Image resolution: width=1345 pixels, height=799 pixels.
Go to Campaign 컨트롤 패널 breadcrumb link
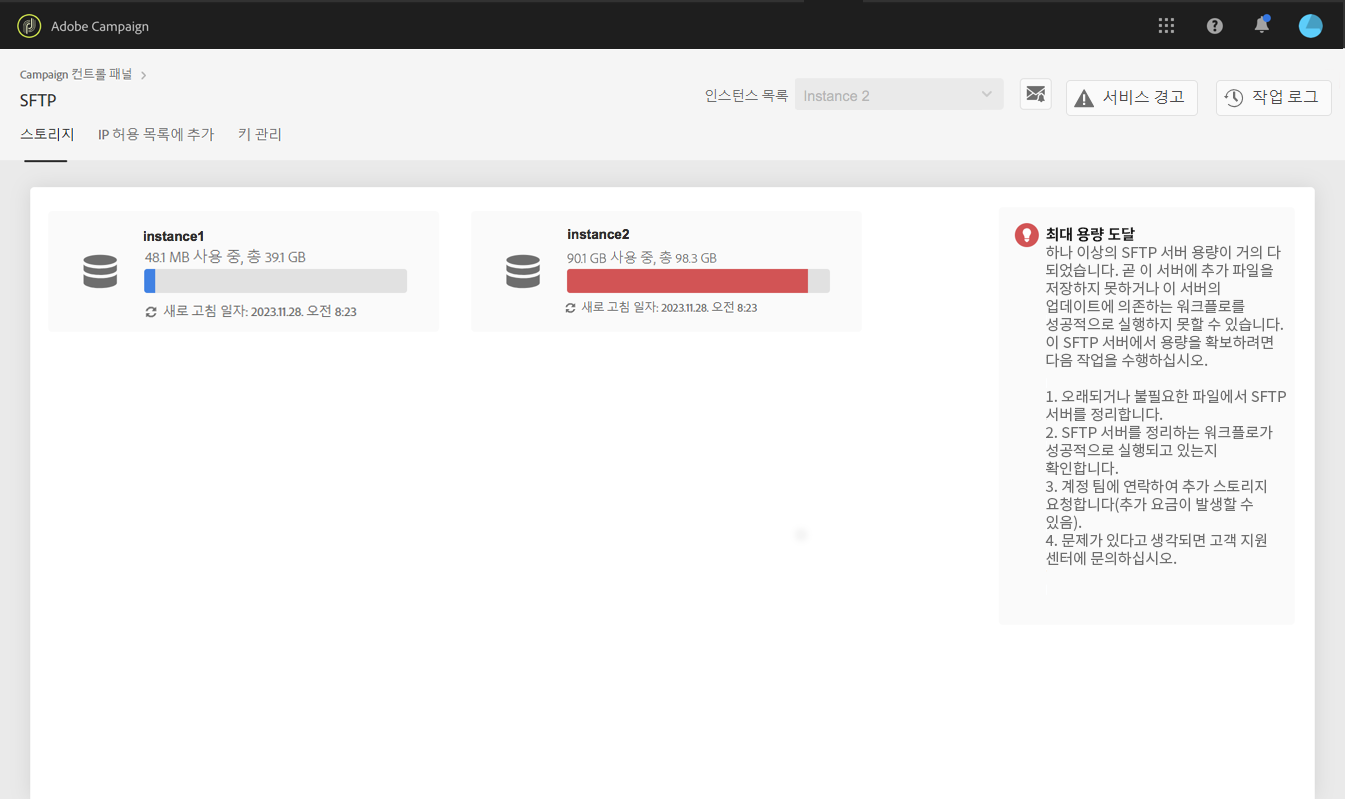76,75
